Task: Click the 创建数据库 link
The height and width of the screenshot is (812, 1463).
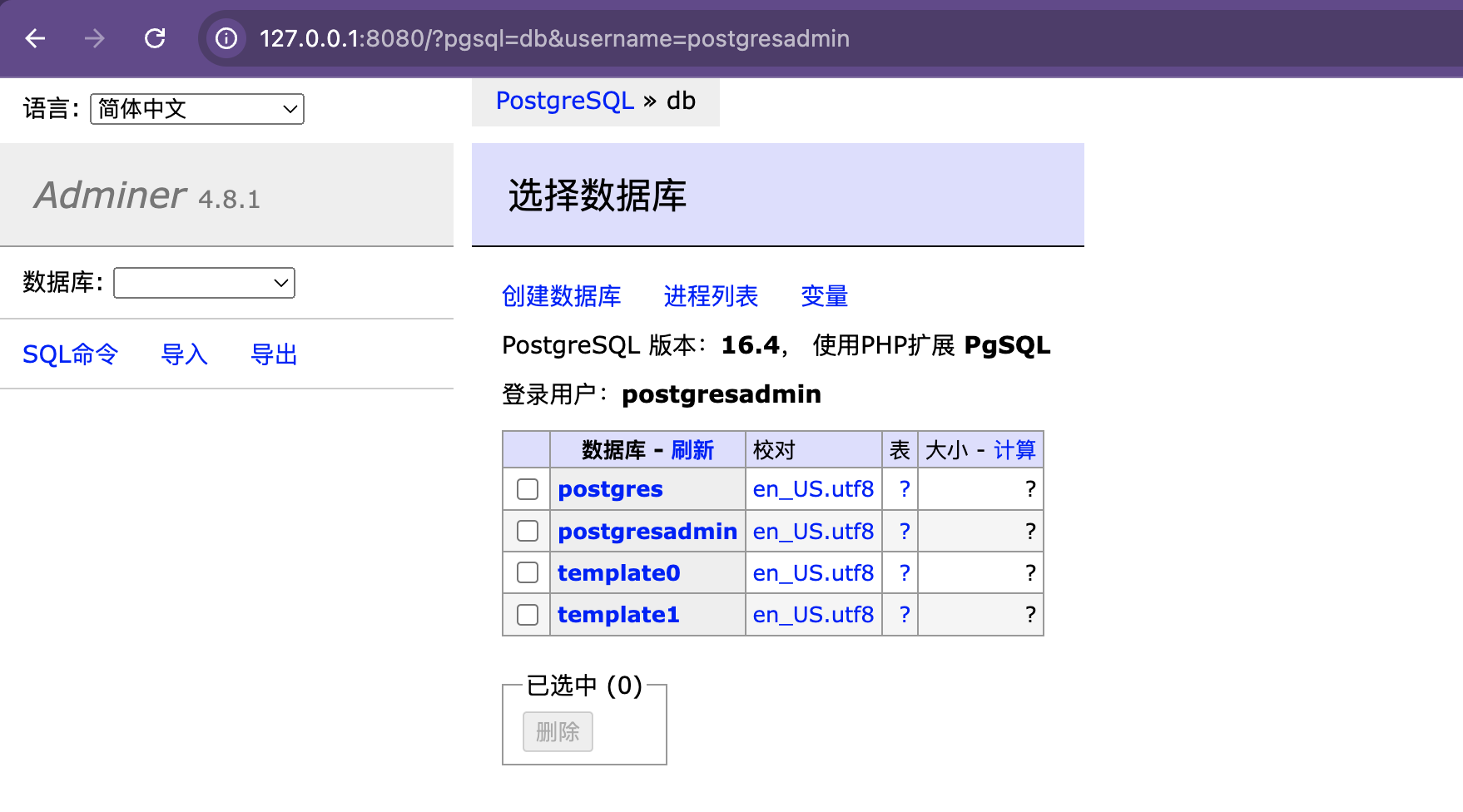Action: [561, 296]
